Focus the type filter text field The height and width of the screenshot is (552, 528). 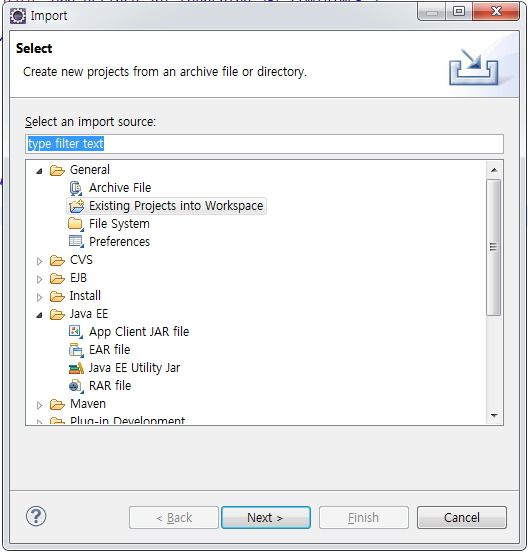pos(264,144)
